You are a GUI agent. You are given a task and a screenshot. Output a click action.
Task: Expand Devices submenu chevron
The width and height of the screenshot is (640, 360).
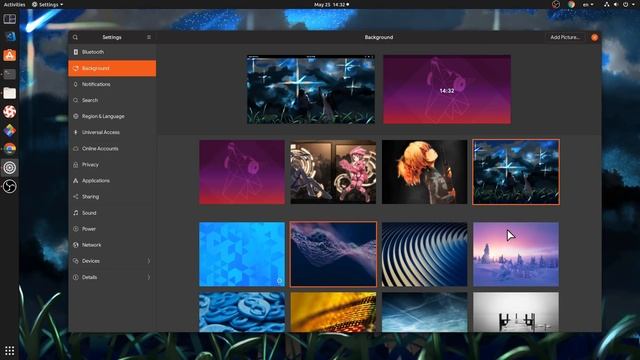[149, 261]
